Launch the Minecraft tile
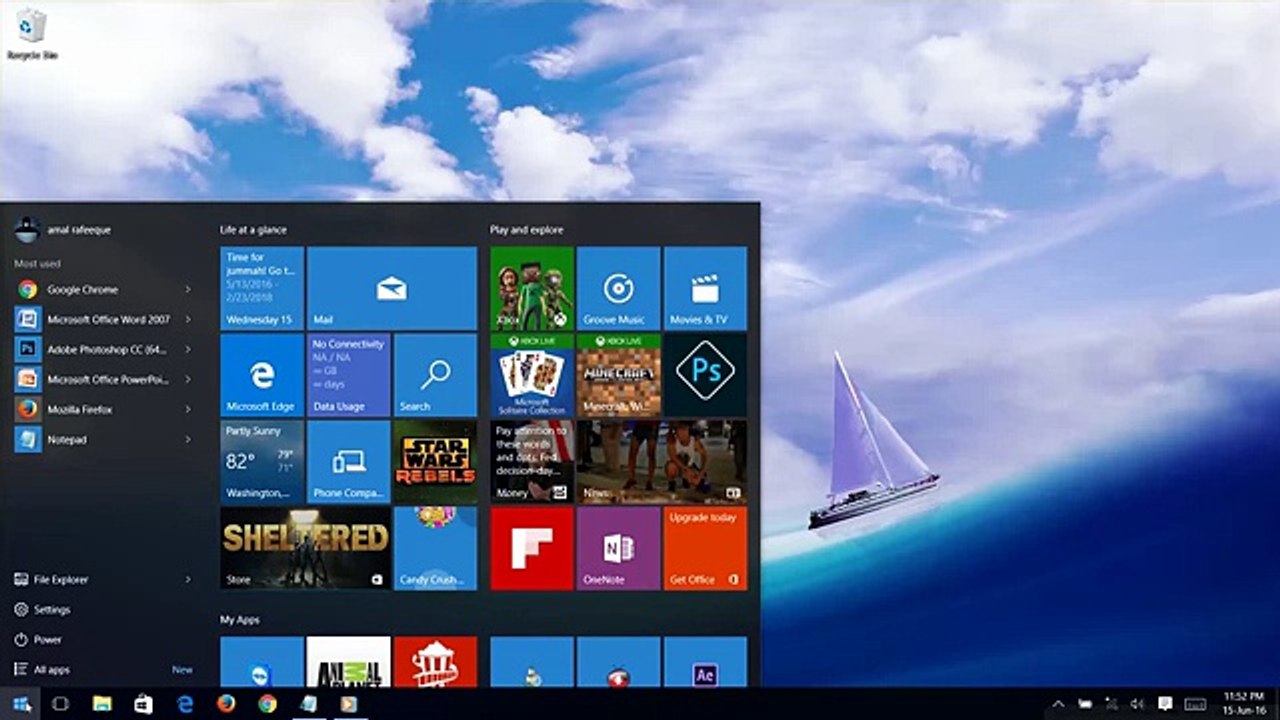 (x=618, y=375)
